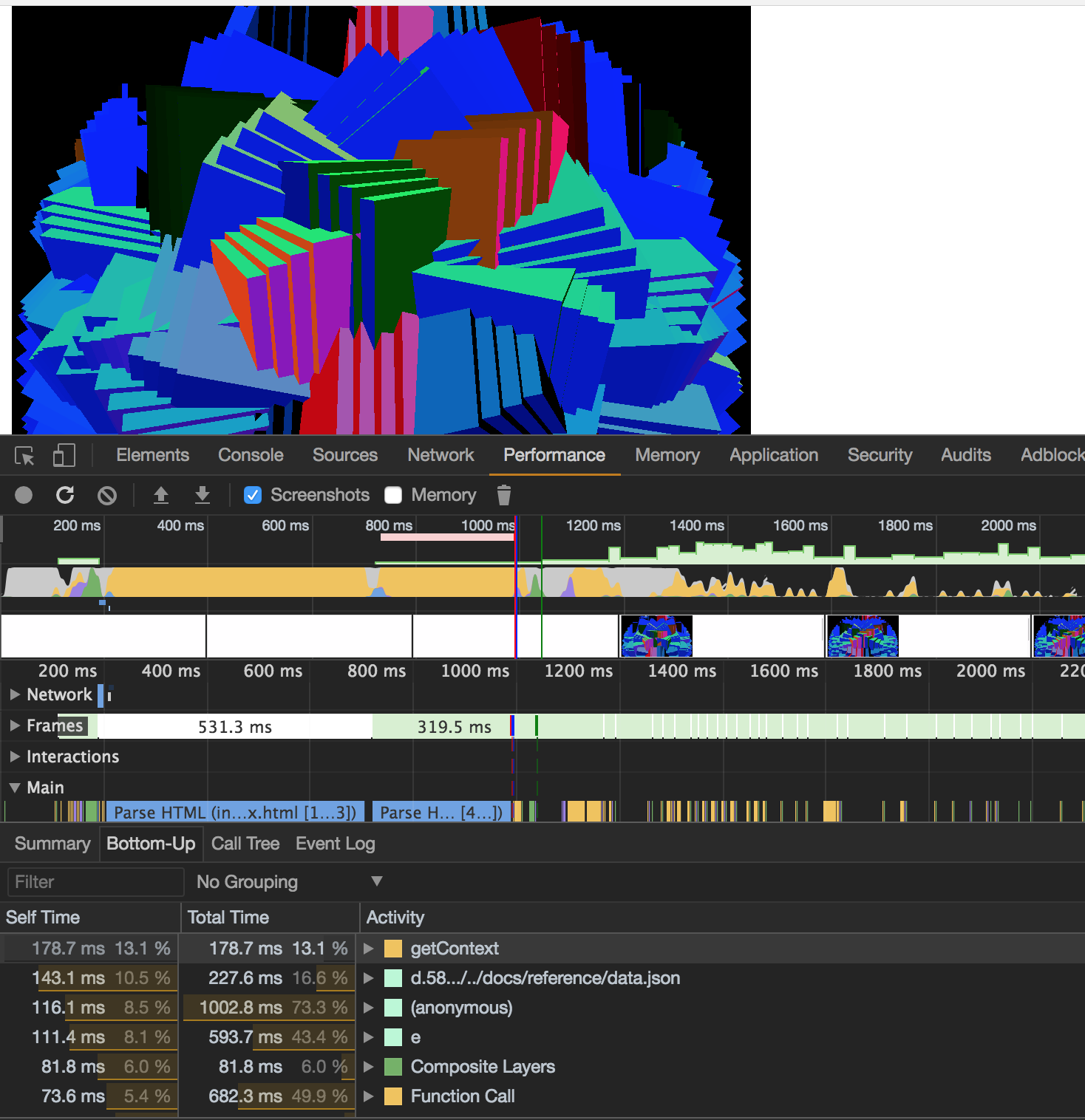This screenshot has height=1120, width=1085.
Task: Open the Call Tree tab
Action: [x=245, y=843]
